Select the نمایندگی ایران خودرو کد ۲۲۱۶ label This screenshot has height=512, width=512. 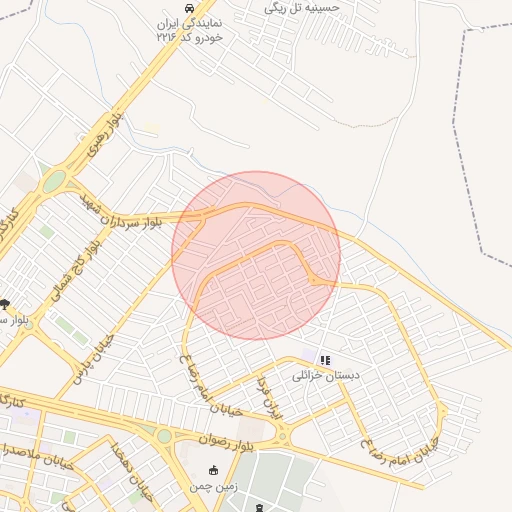190,30
